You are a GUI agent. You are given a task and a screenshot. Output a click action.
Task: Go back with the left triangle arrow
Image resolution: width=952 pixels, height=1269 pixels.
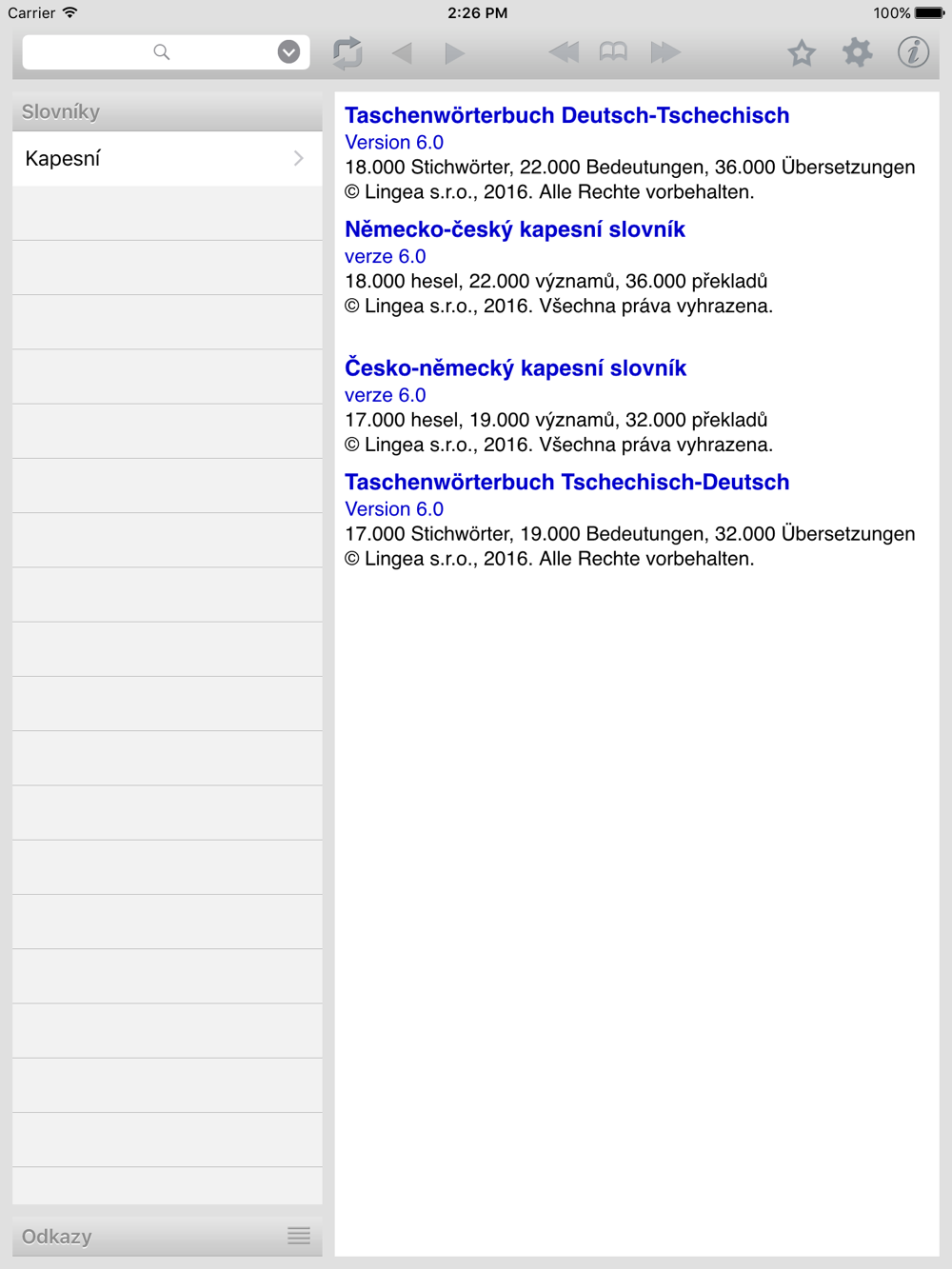coord(402,53)
